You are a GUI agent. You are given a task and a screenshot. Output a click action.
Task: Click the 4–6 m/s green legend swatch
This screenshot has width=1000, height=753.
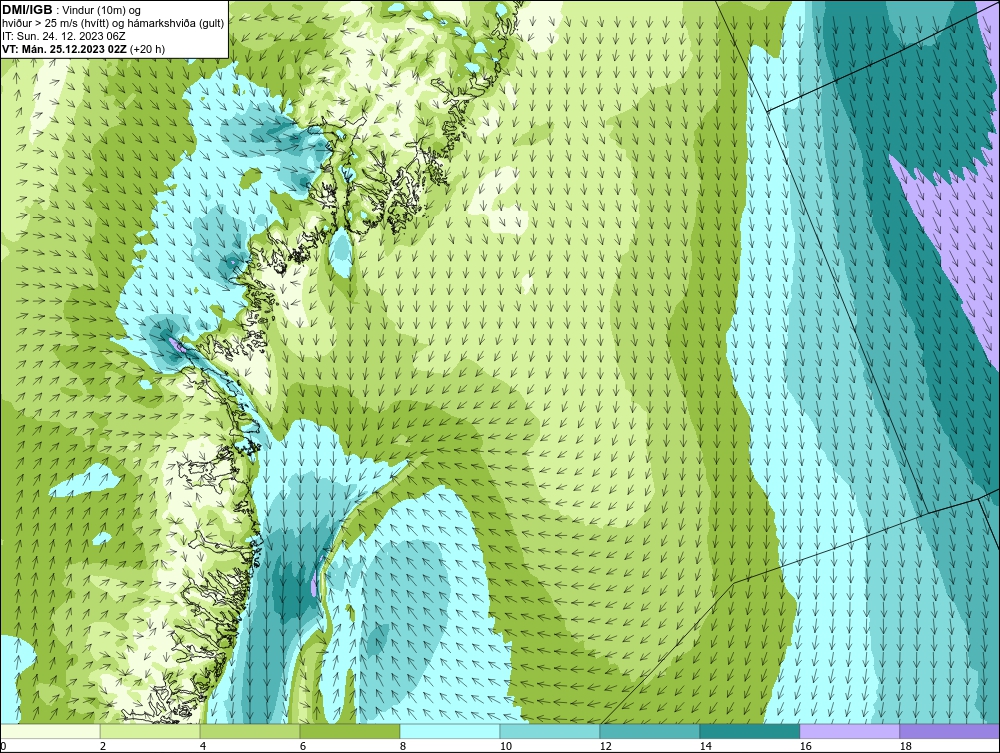coord(250,731)
